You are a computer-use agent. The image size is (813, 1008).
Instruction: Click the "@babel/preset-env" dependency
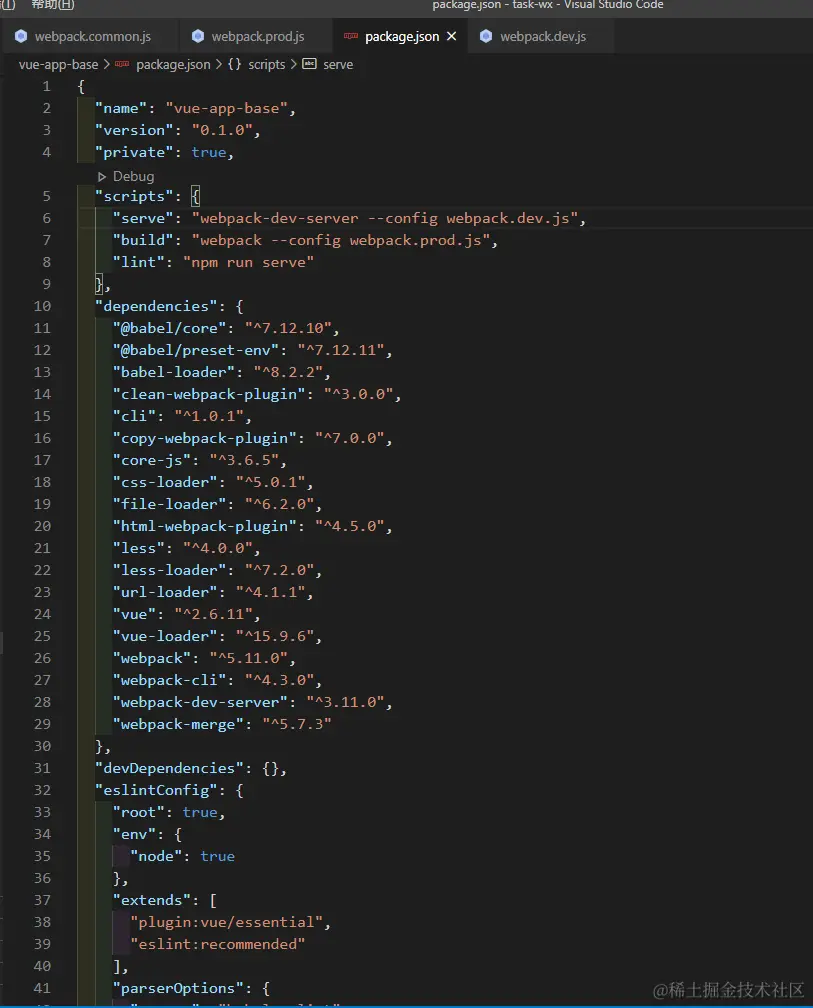(x=195, y=350)
